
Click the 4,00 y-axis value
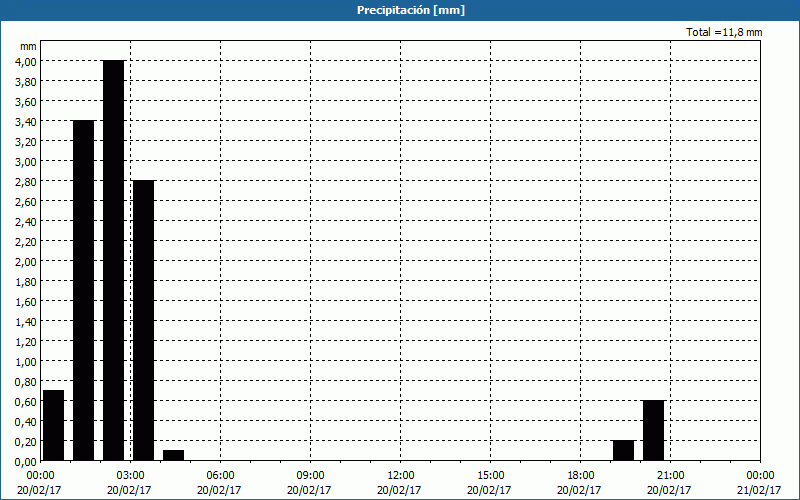pyautogui.click(x=26, y=61)
